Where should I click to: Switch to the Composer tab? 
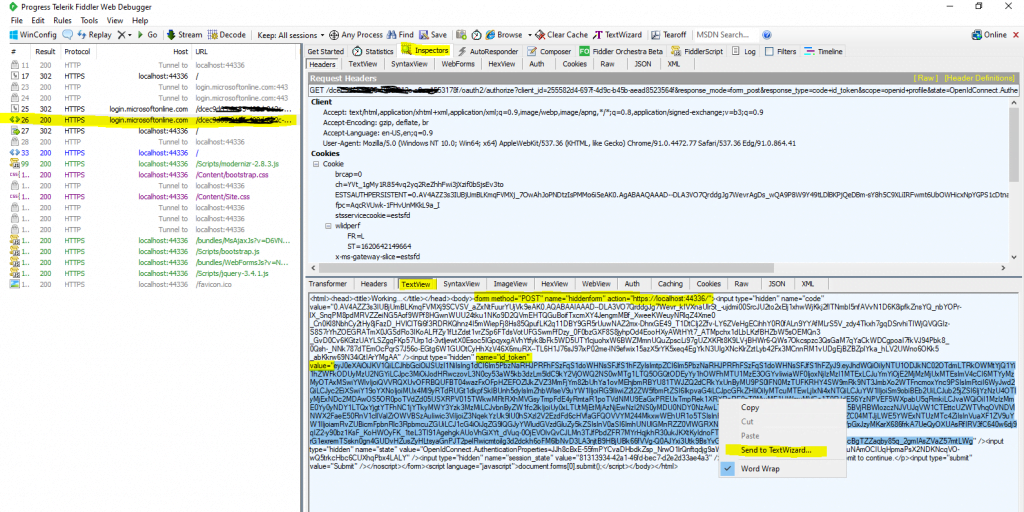549,51
